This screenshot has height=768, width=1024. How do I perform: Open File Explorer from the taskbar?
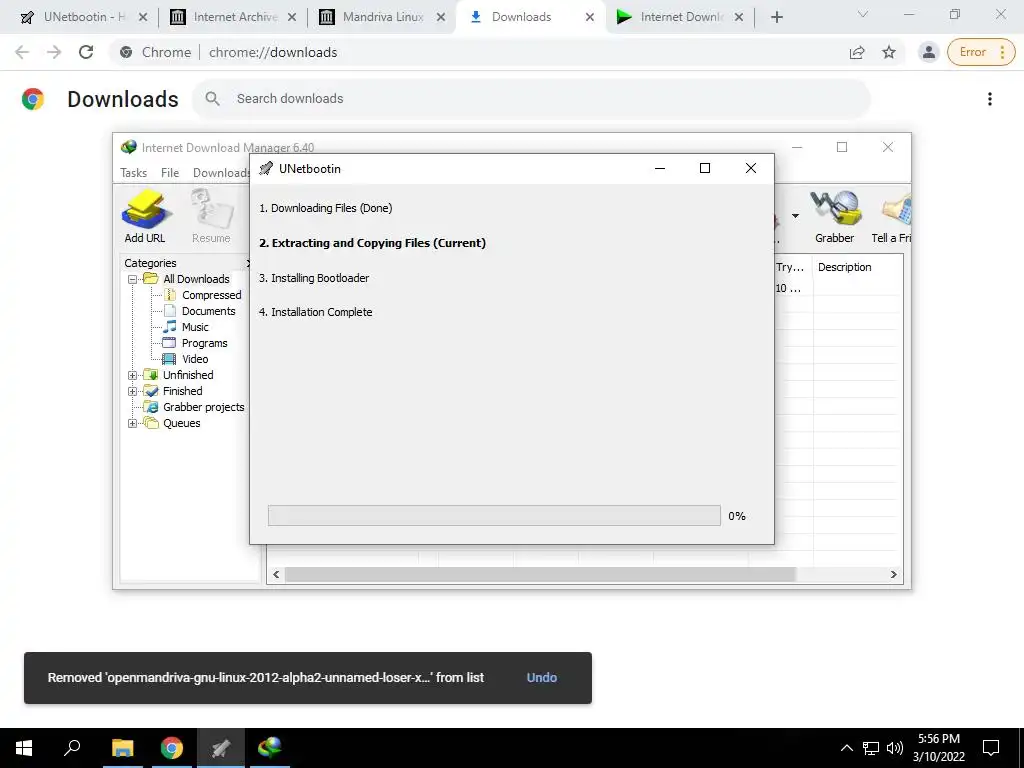(x=122, y=748)
